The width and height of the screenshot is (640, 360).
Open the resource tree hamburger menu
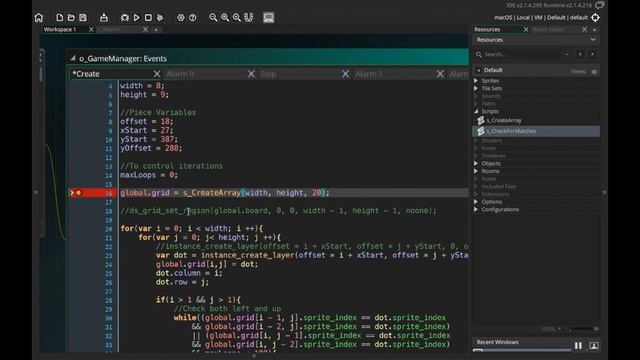point(594,72)
